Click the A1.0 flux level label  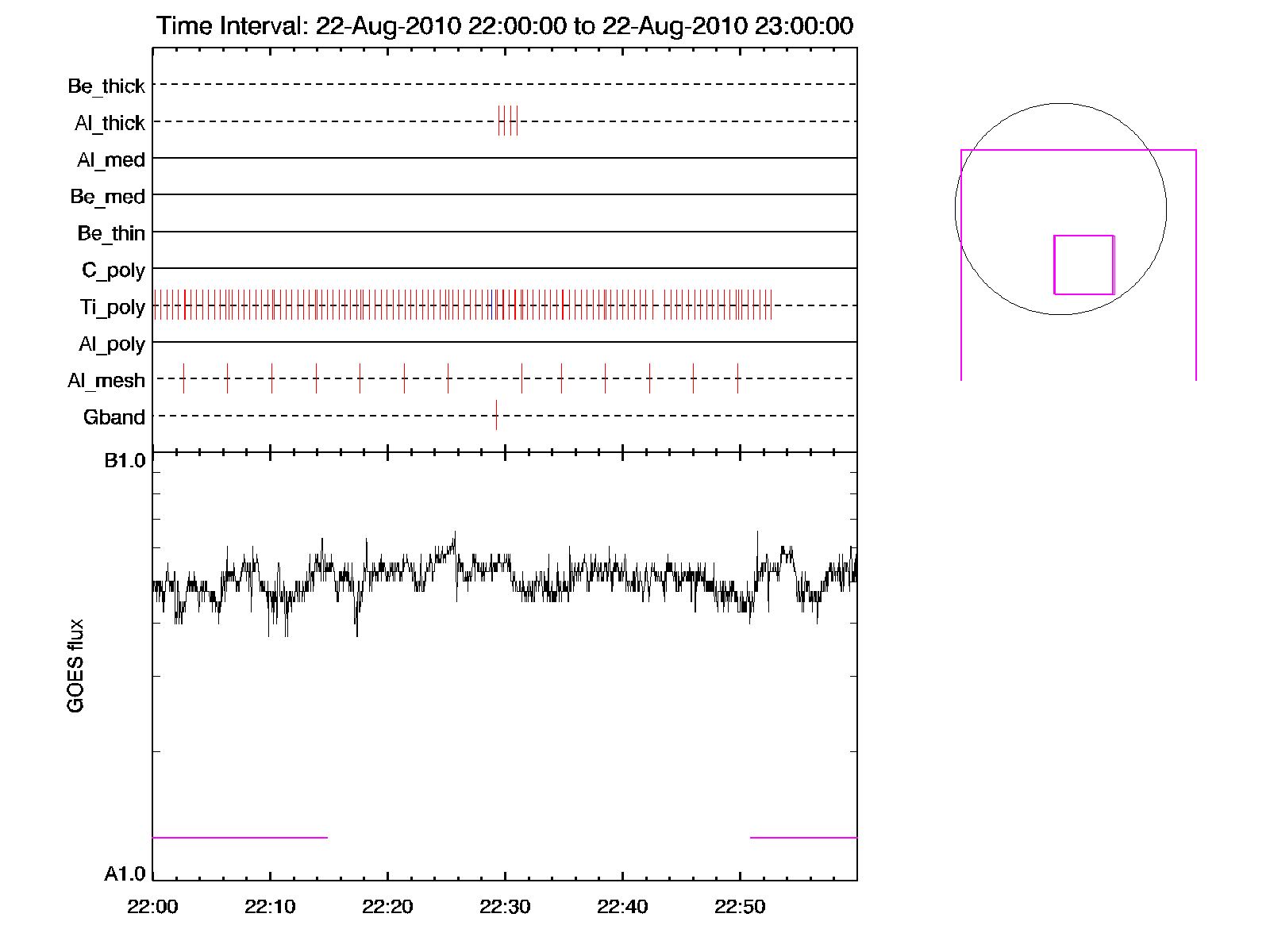click(x=125, y=874)
